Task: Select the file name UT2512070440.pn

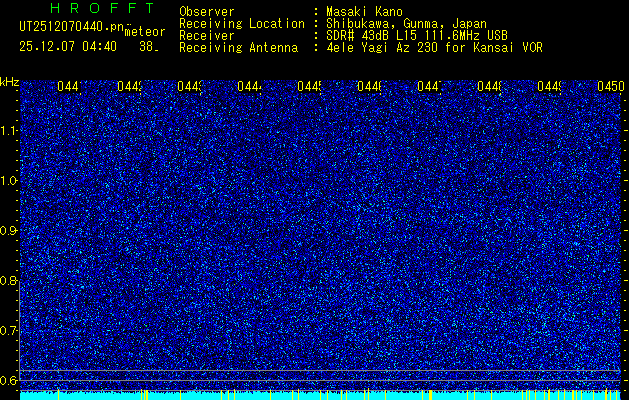Action: pyautogui.click(x=71, y=26)
